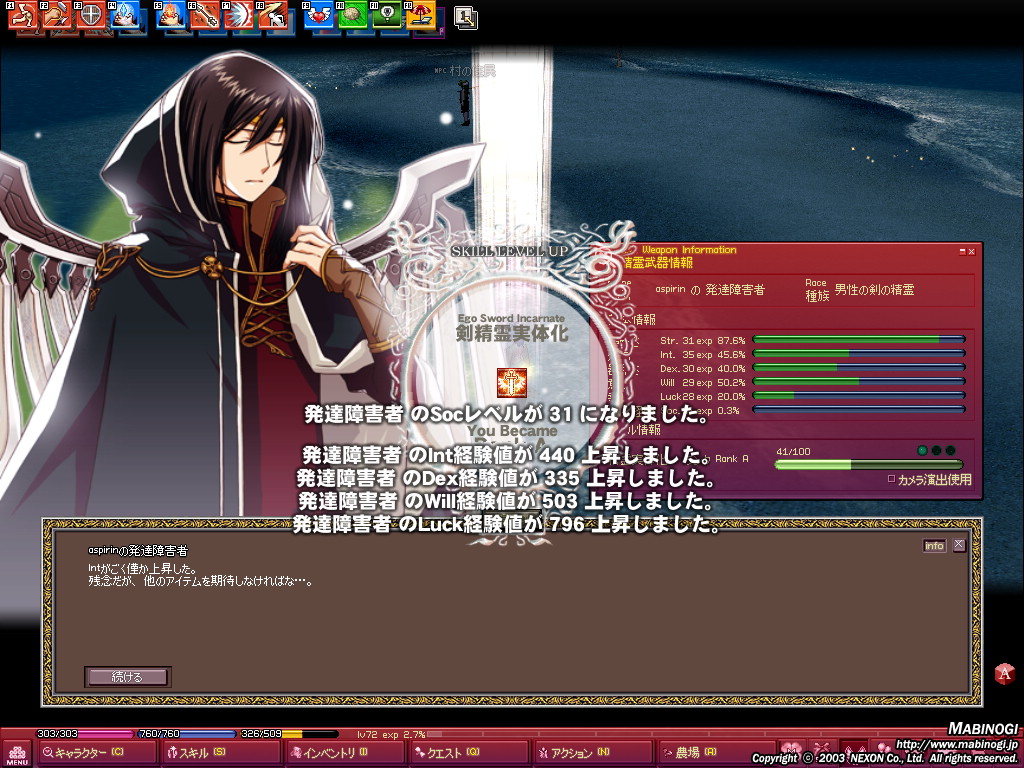Activate the F1 combat skill icon

click(22, 15)
